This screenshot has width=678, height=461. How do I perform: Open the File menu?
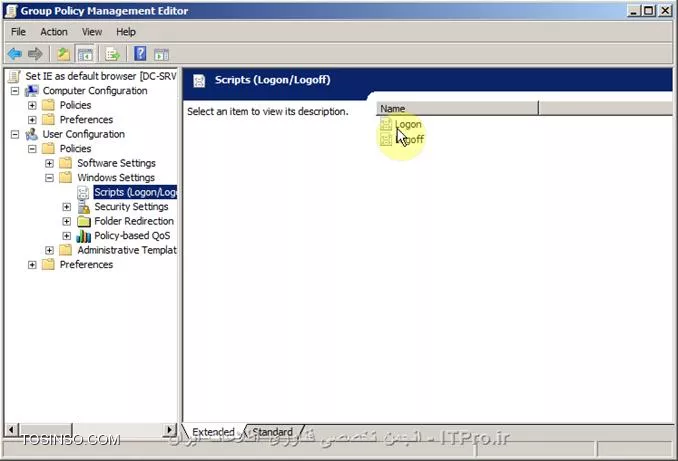18,32
